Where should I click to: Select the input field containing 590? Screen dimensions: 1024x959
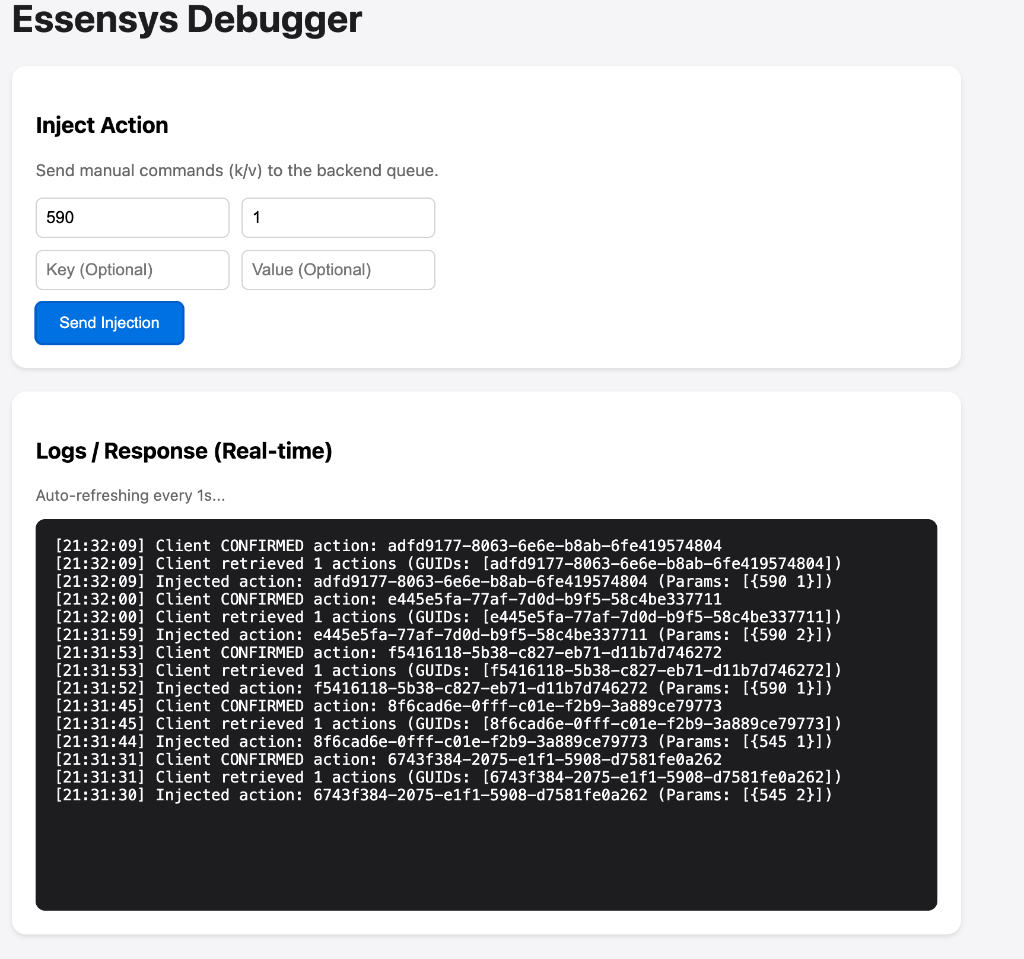coord(132,217)
